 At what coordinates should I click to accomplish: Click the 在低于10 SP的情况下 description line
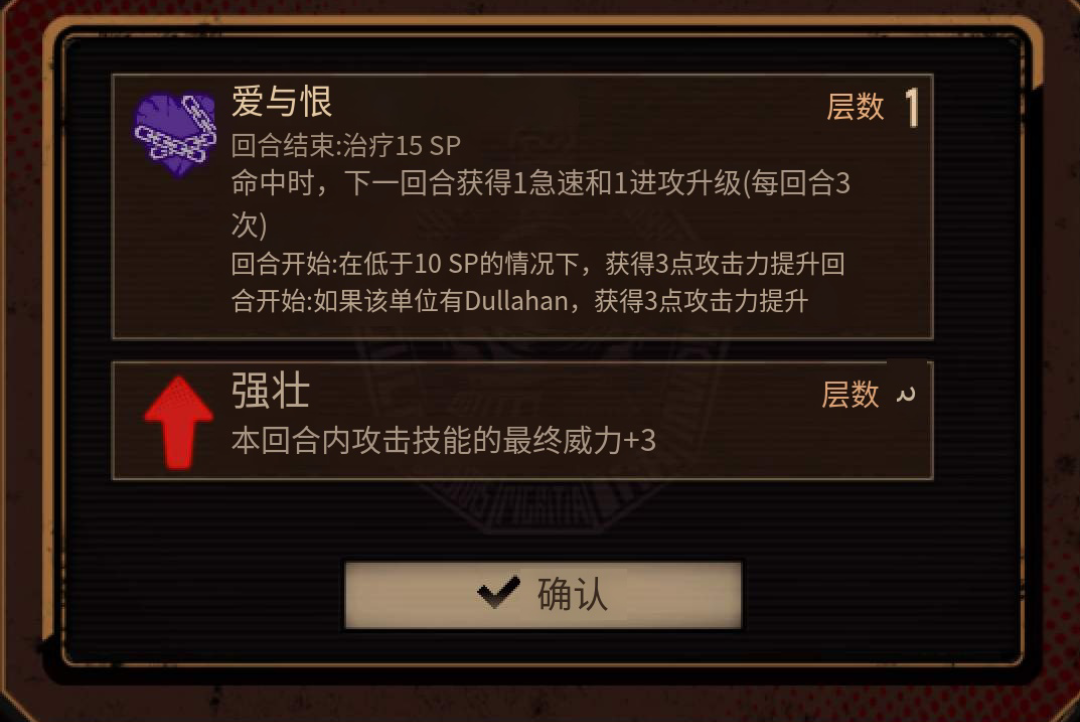click(538, 264)
